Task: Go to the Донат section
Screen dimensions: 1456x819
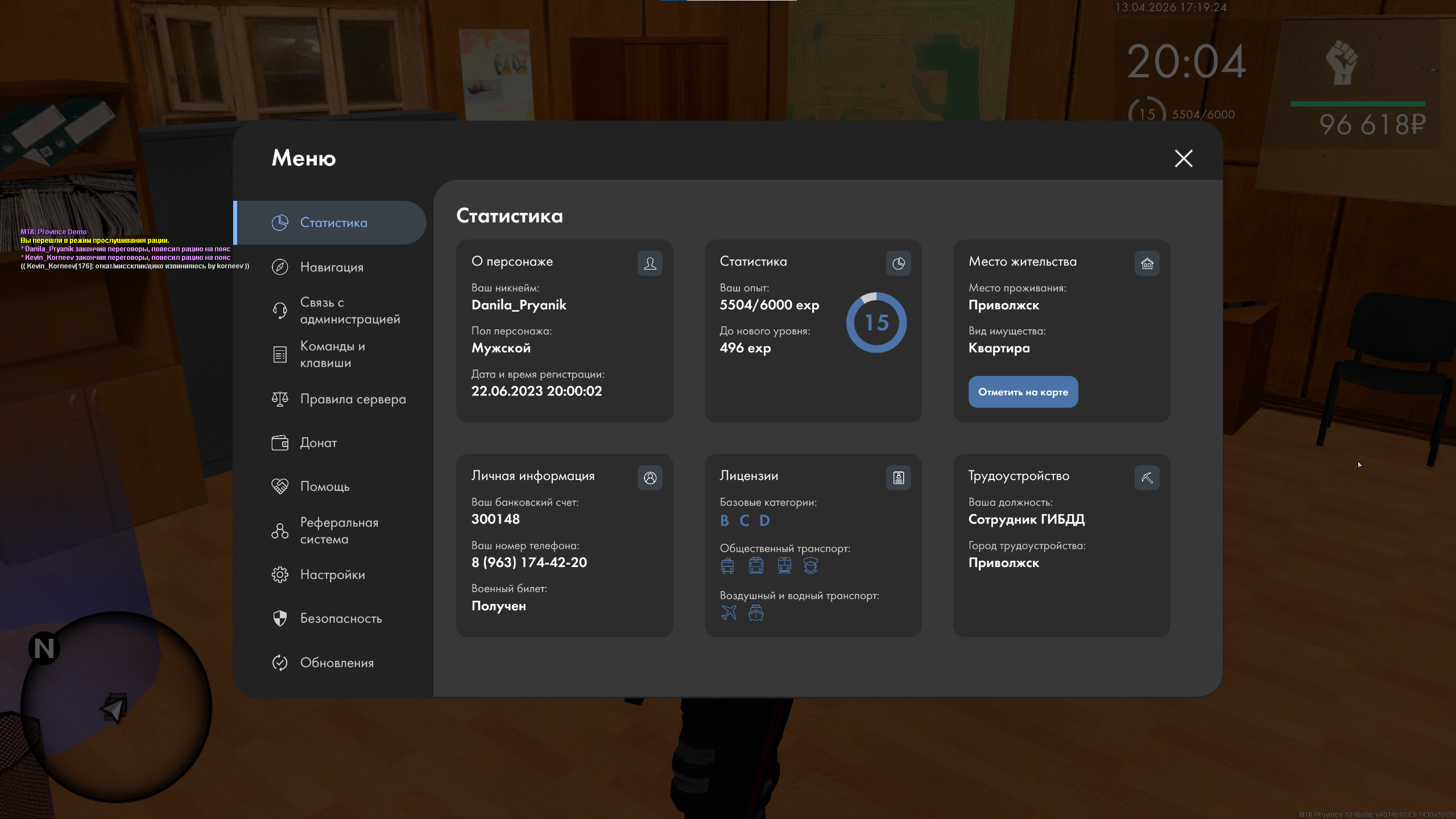Action: pyautogui.click(x=318, y=442)
